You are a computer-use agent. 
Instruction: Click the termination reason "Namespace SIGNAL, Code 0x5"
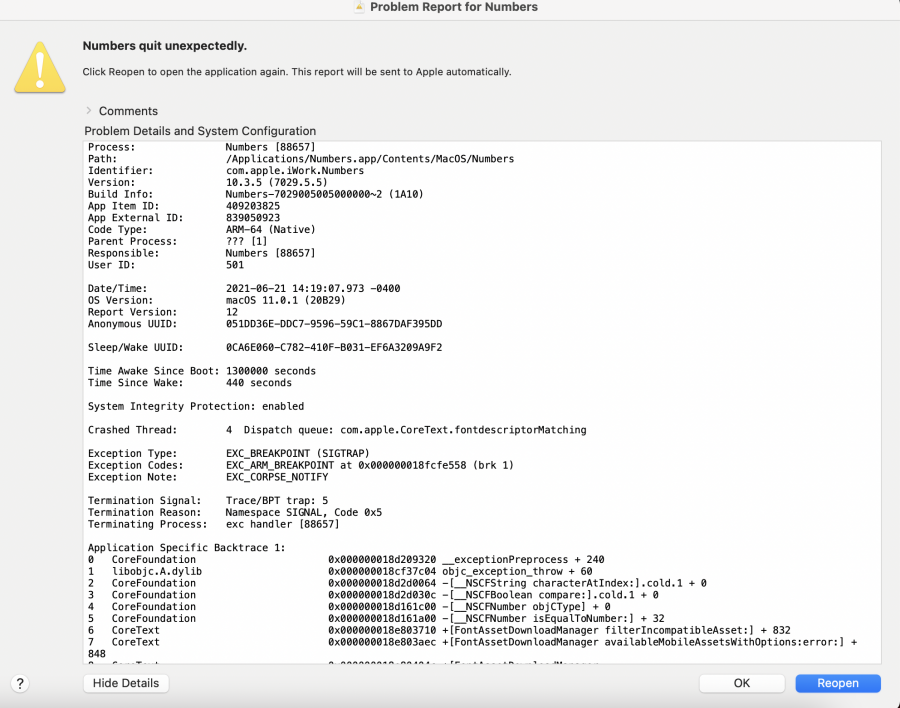pos(304,512)
